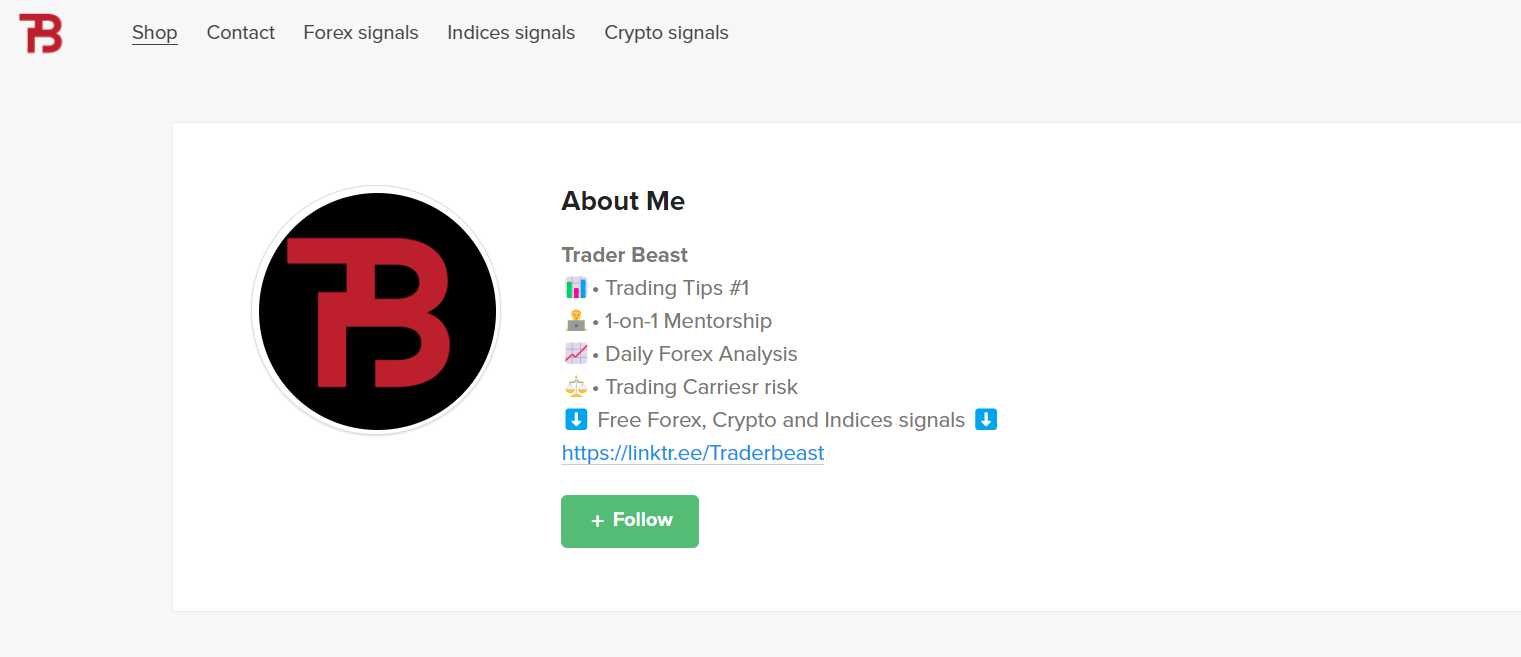The width and height of the screenshot is (1521, 657).
Task: Click the About Me heading
Action: pos(623,201)
